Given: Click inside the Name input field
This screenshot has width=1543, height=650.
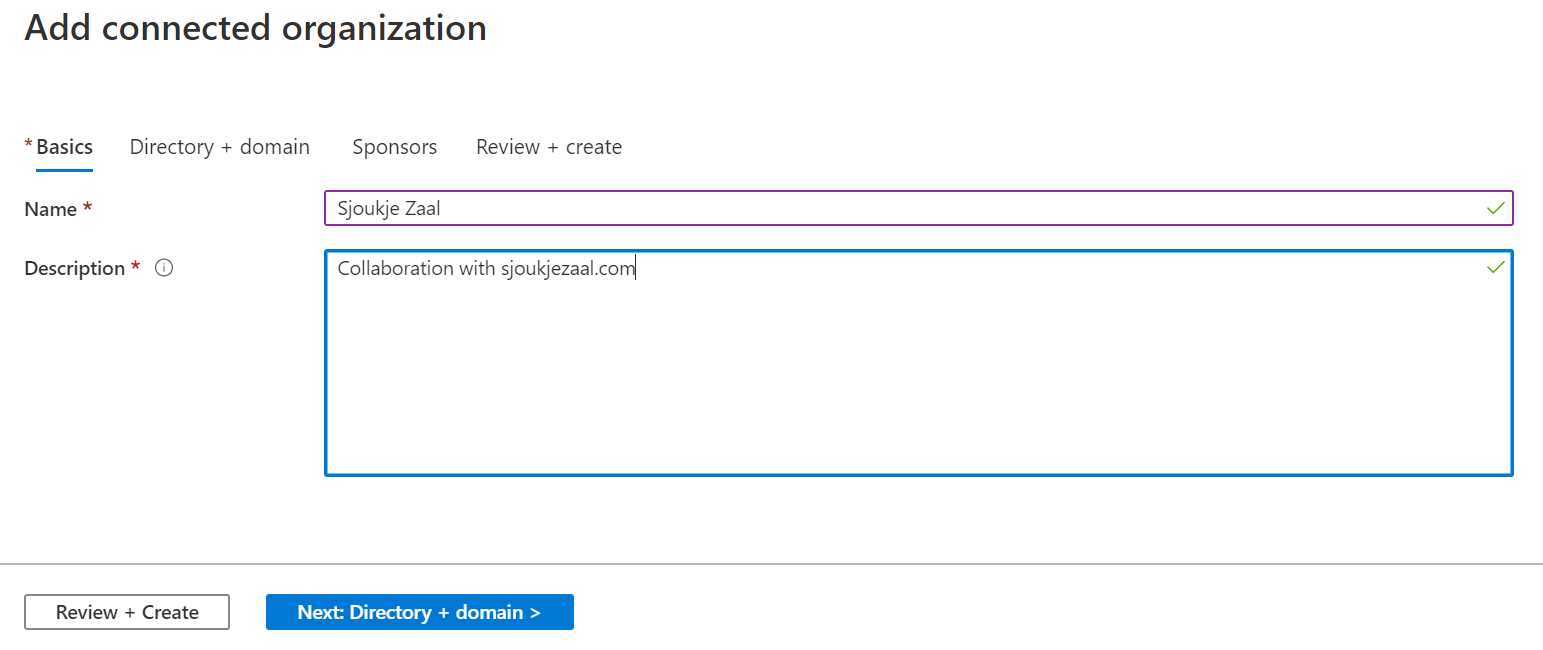Looking at the screenshot, I should click(x=900, y=208).
